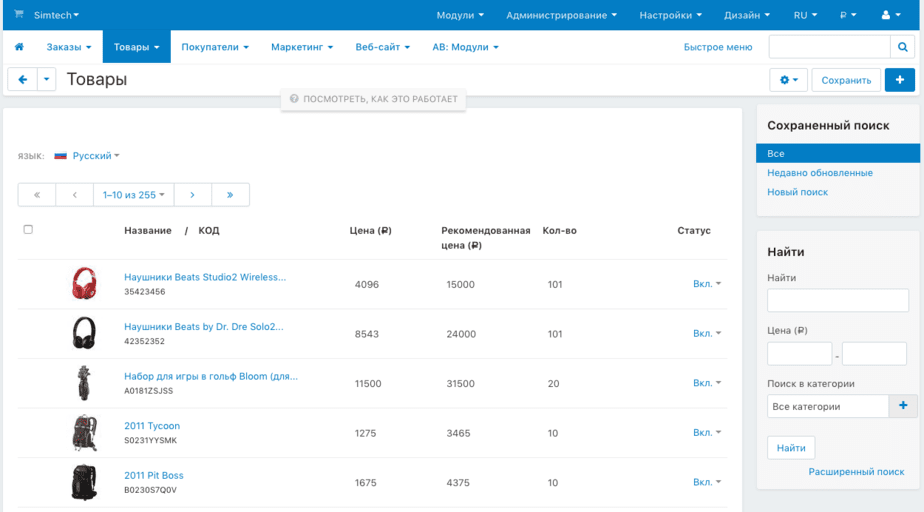The width and height of the screenshot is (924, 512).
Task: Click the red Beats Studio2 headphones thumbnail
Action: point(84,283)
